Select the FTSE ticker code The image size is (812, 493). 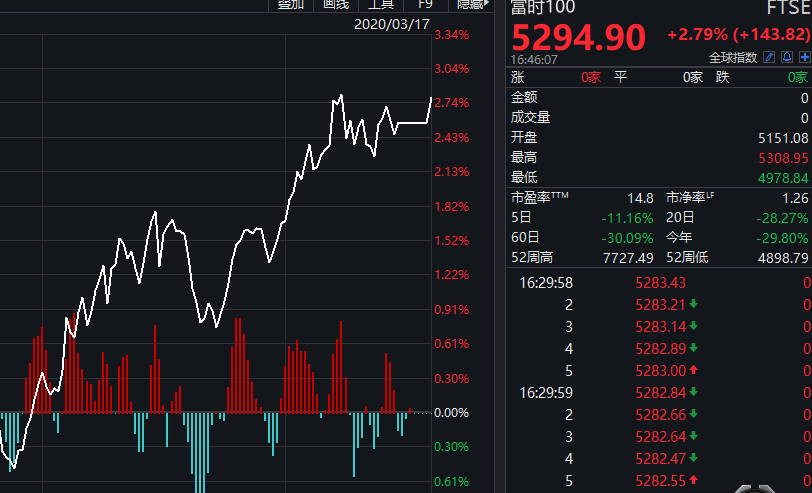click(x=789, y=7)
